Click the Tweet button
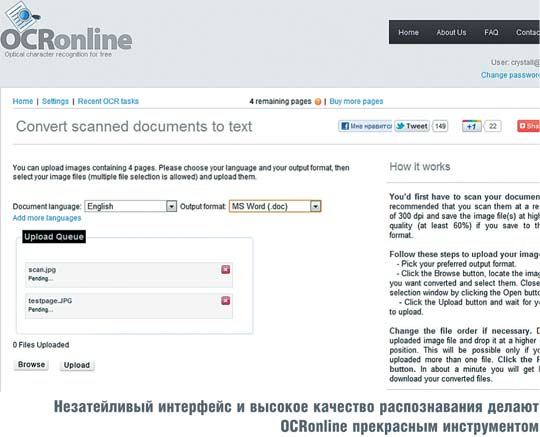Screen dimensions: 540x437 [x=412, y=126]
